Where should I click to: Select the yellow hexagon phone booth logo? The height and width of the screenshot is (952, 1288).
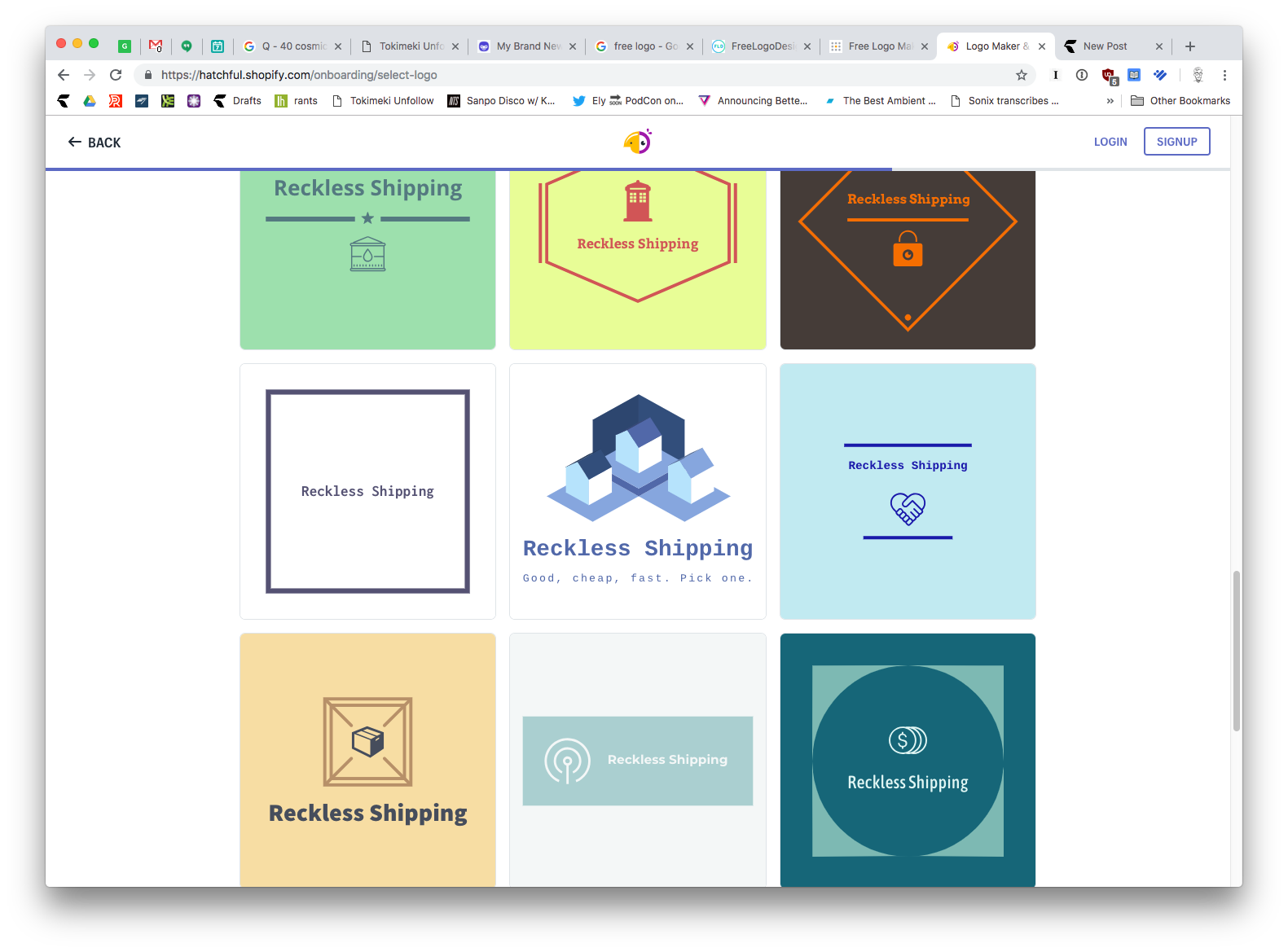point(638,260)
